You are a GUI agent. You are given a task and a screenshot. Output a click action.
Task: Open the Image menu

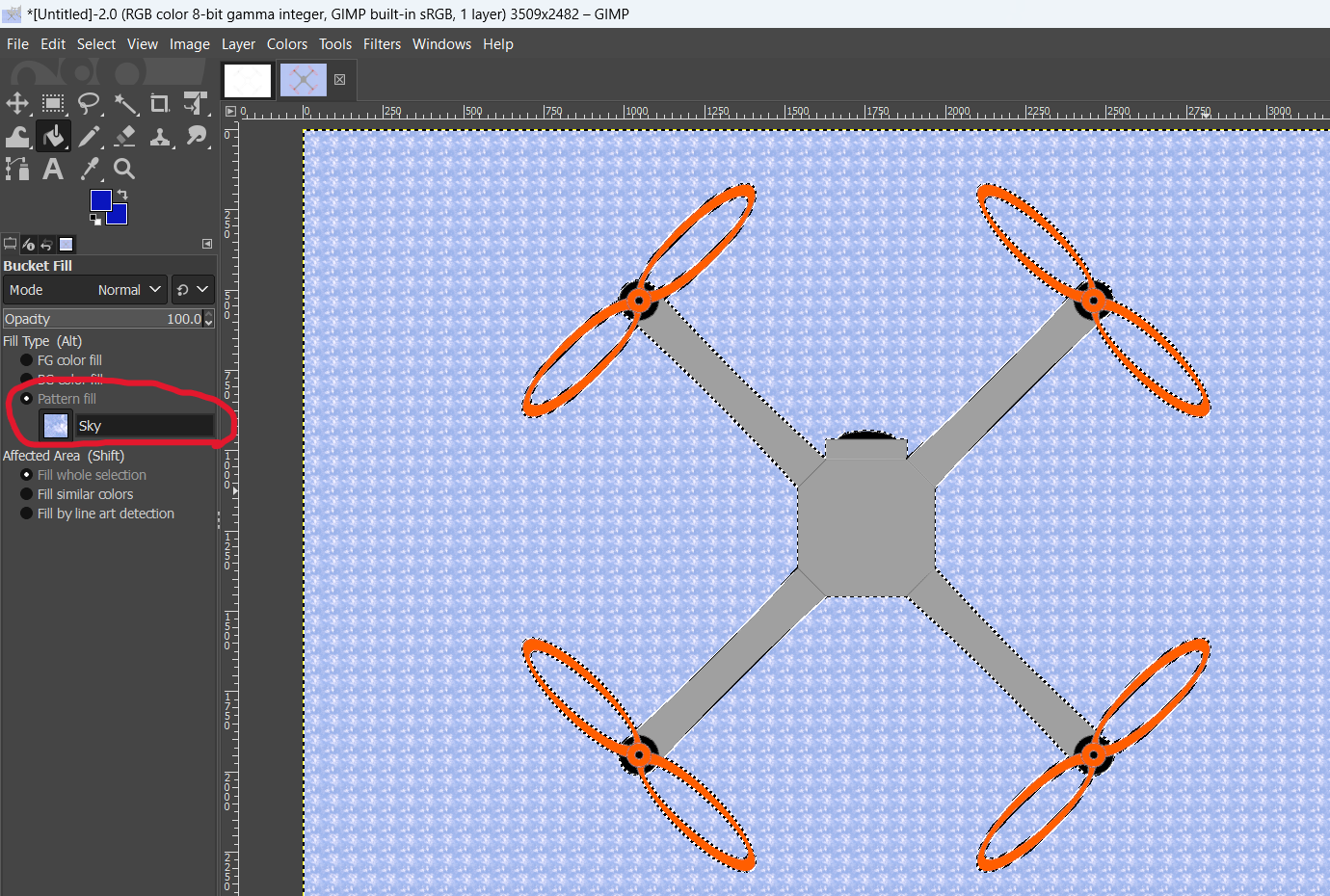point(190,44)
